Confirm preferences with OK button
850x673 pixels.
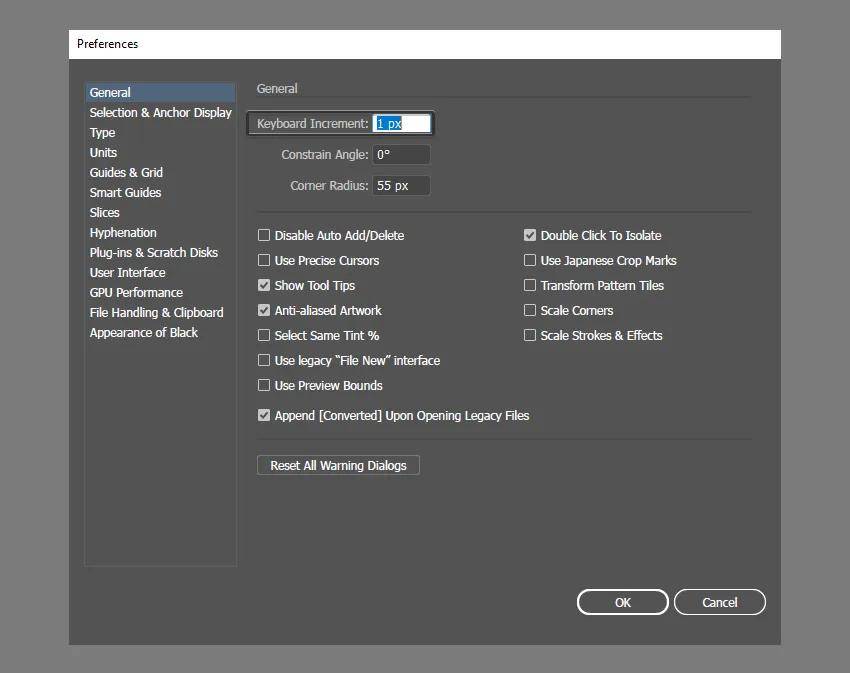click(x=622, y=602)
